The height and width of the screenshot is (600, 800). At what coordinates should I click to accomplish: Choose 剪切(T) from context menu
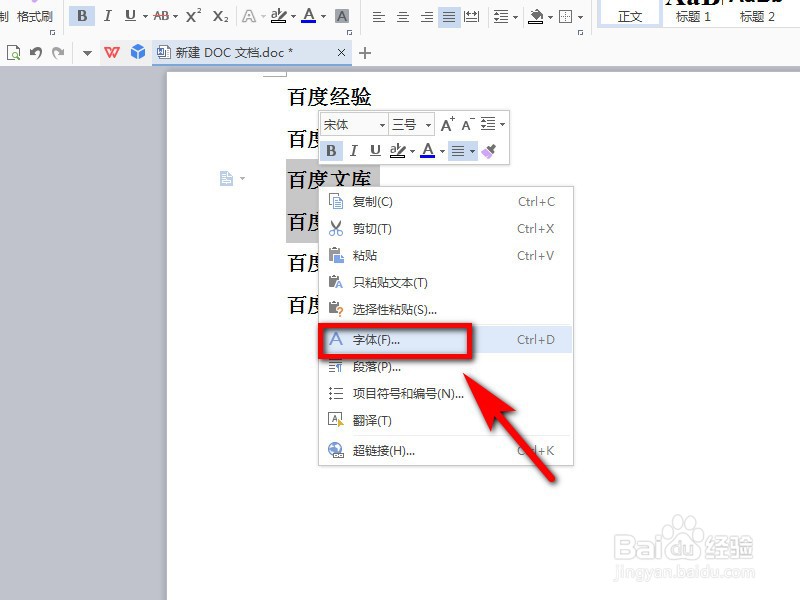(445, 229)
